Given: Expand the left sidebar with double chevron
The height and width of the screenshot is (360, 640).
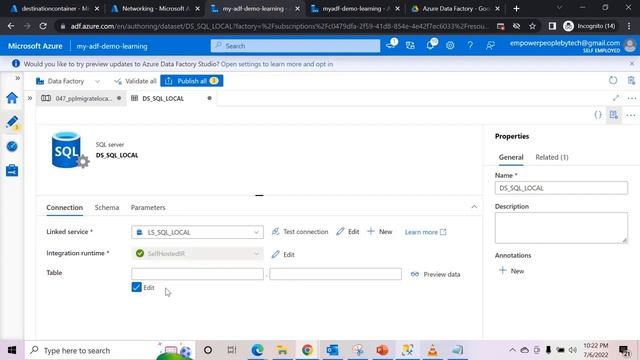Looking at the screenshot, I should click(17, 78).
